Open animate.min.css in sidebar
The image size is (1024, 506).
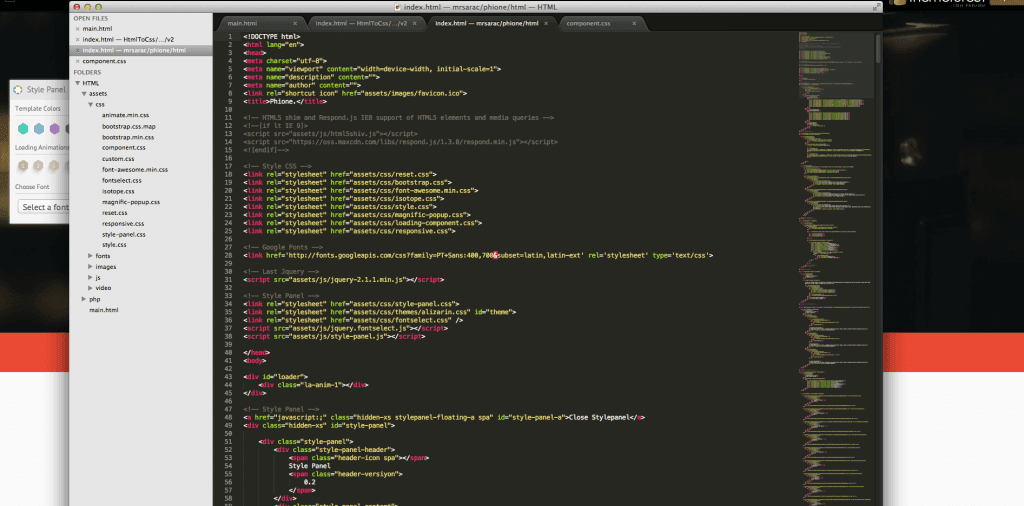point(125,116)
